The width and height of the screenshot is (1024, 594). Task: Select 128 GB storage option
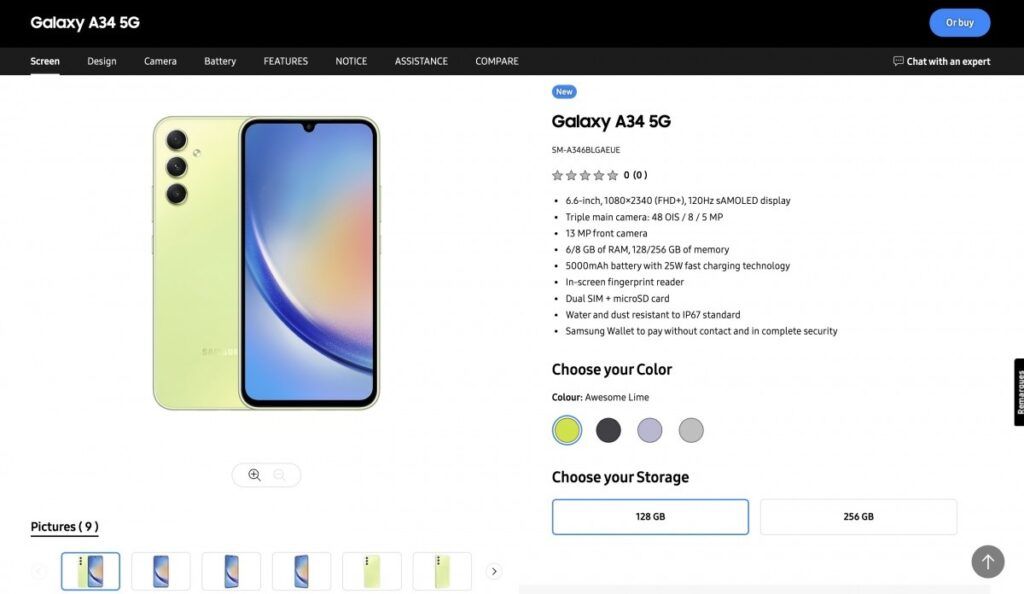tap(650, 517)
